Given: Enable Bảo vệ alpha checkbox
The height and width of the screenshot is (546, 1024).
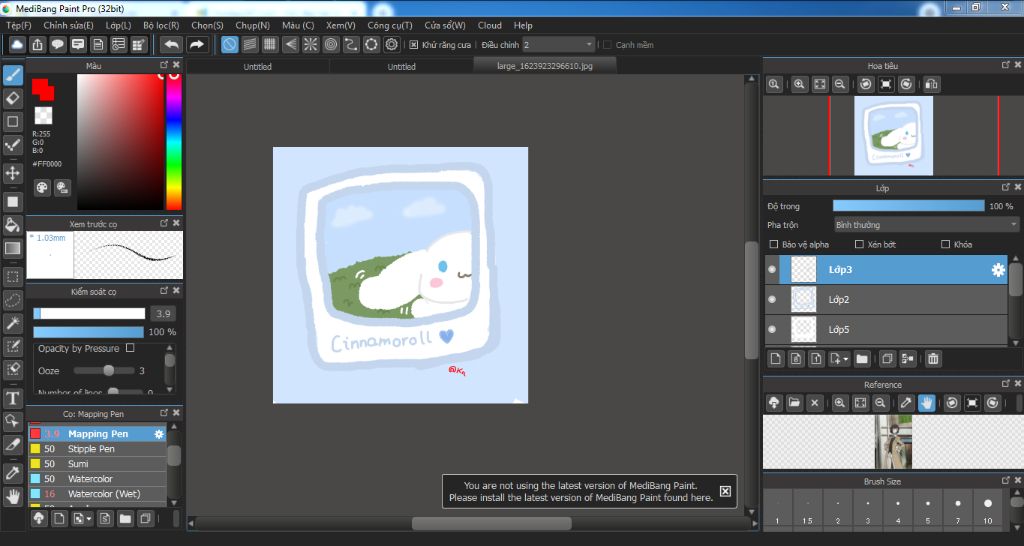Looking at the screenshot, I should pyautogui.click(x=774, y=244).
